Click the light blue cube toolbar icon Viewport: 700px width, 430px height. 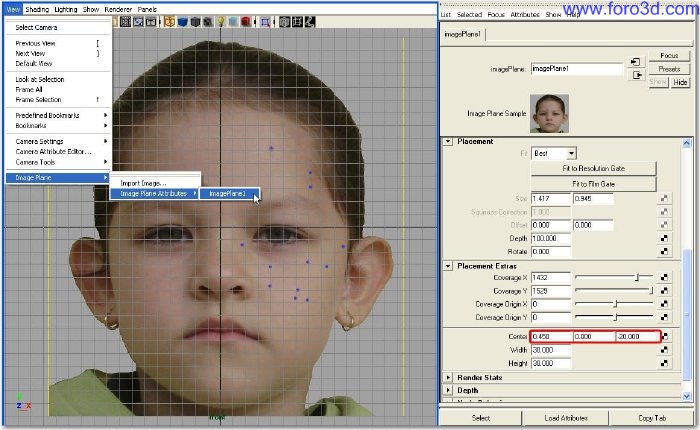[233, 21]
